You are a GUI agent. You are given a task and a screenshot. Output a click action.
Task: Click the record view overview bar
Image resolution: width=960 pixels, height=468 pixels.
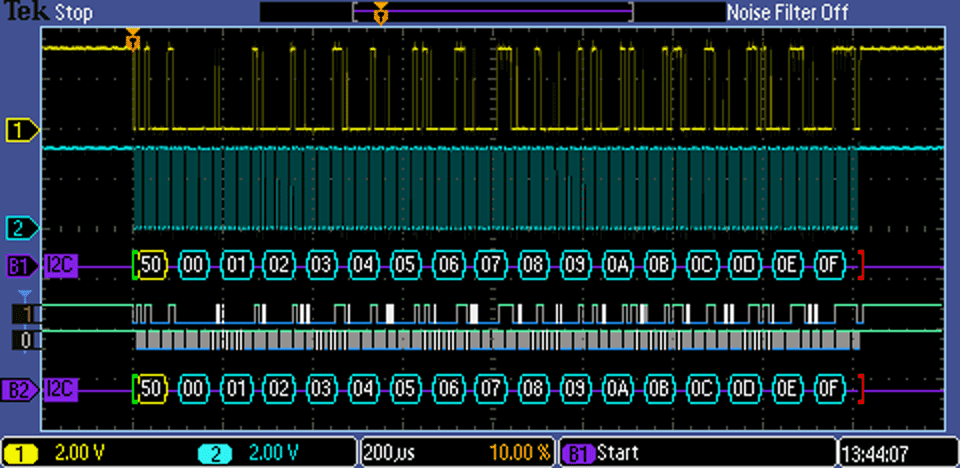(493, 12)
